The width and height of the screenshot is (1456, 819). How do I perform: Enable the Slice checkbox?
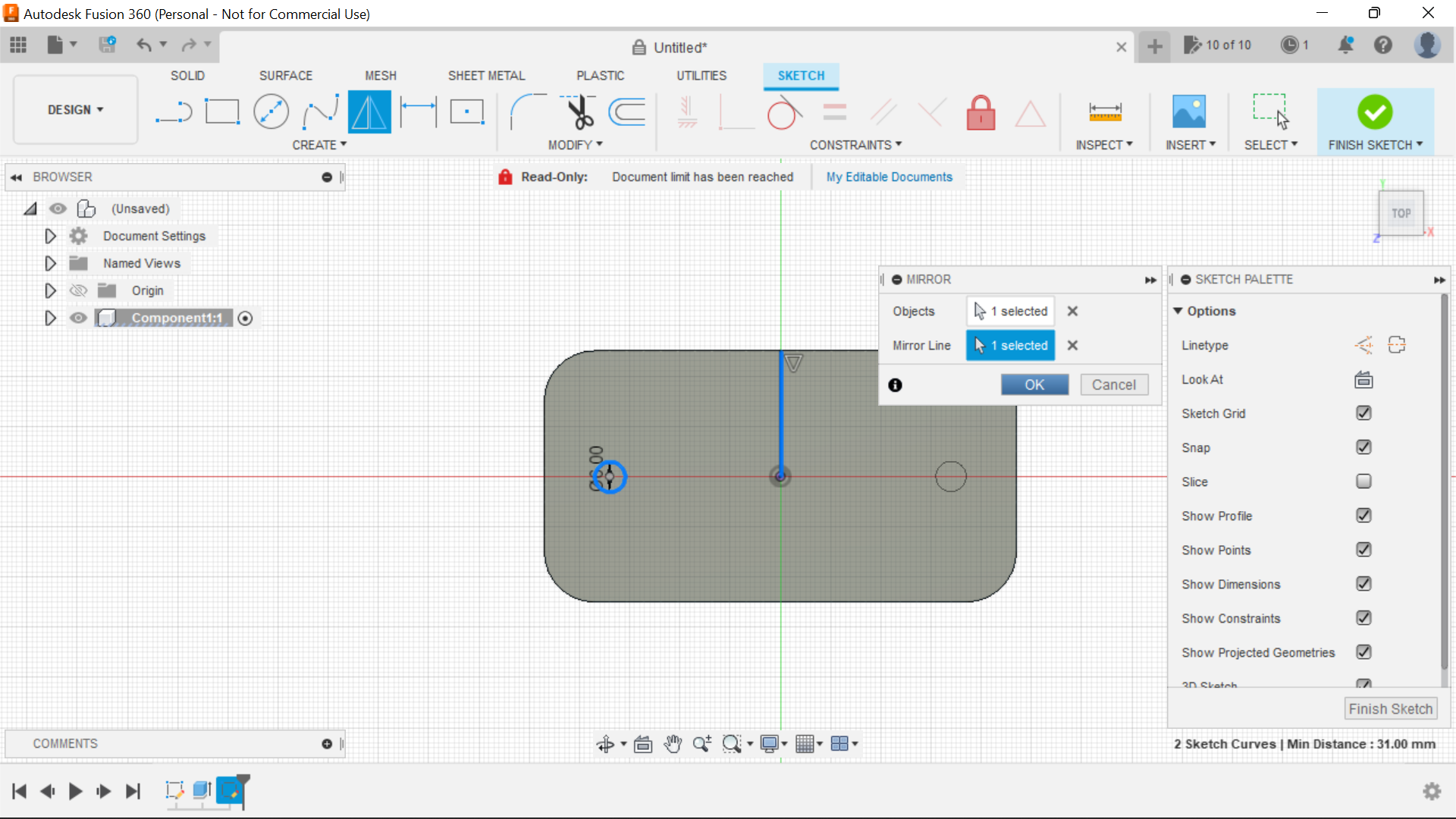point(1363,482)
